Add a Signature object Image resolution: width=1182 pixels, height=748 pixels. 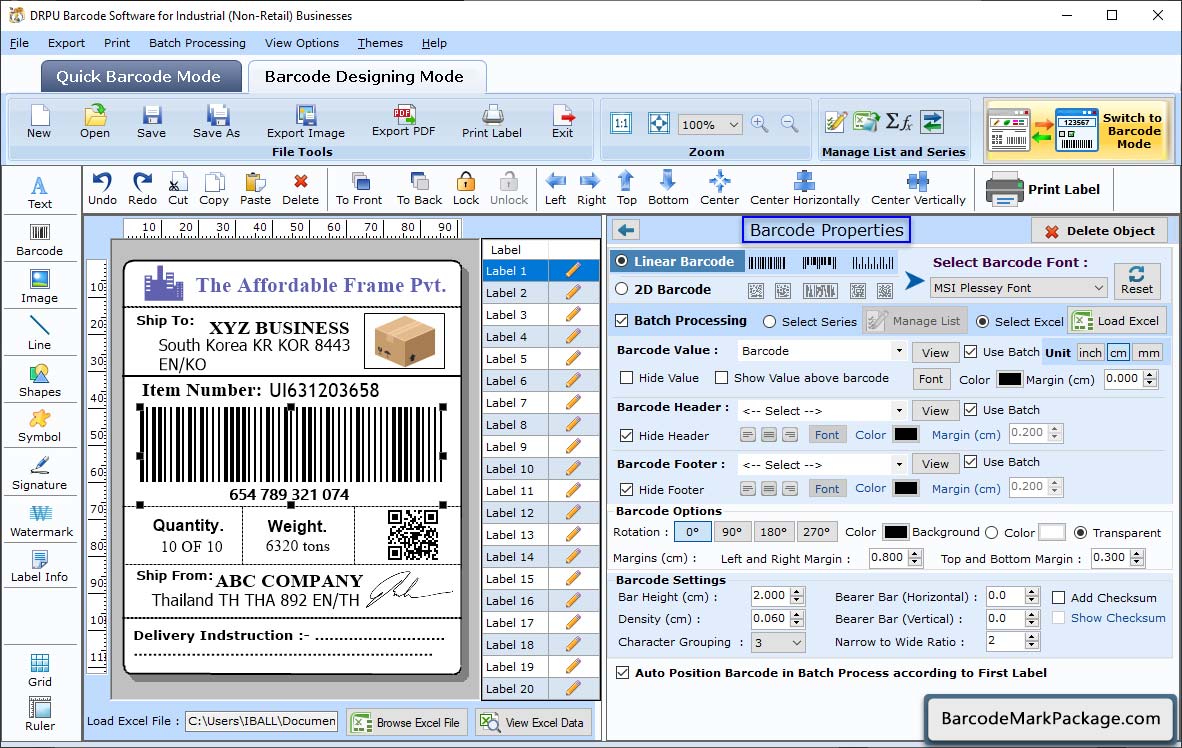[x=39, y=474]
